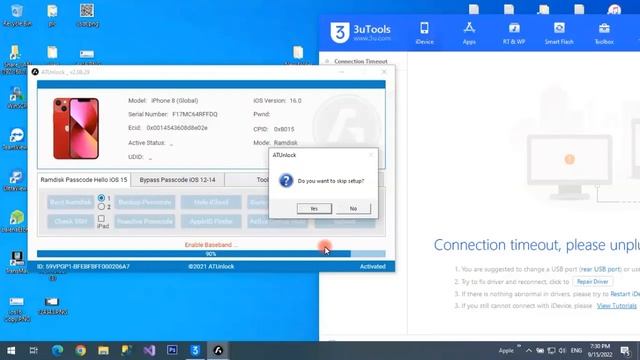Select the QR code image file on desktop

click(87, 15)
